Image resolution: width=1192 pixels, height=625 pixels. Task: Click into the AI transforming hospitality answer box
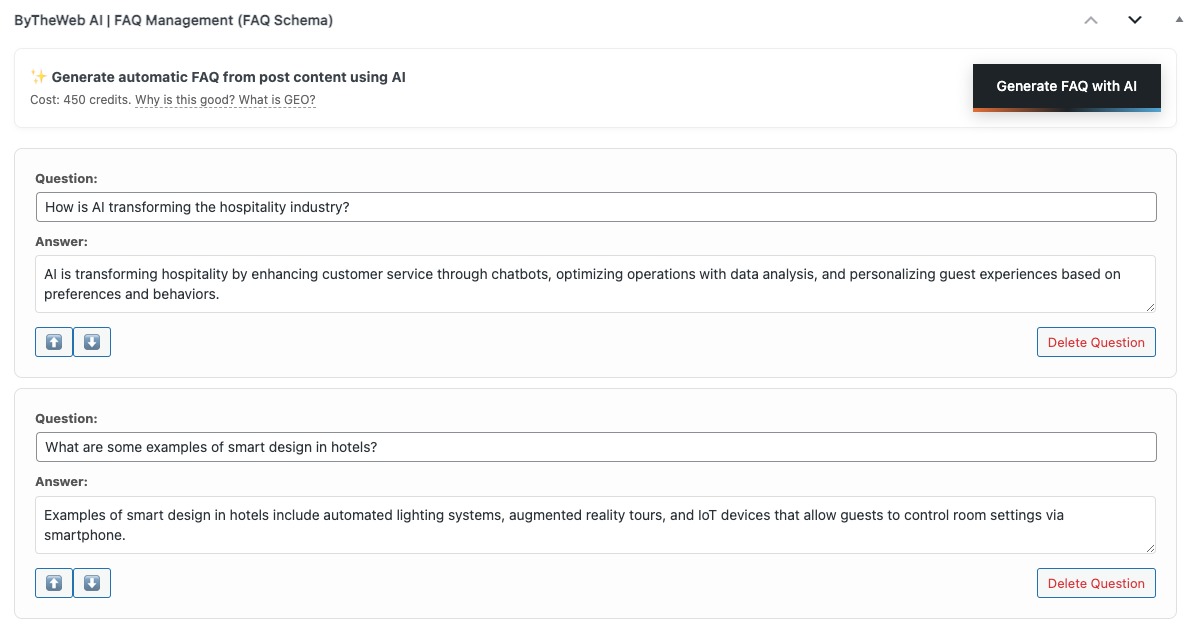click(595, 284)
